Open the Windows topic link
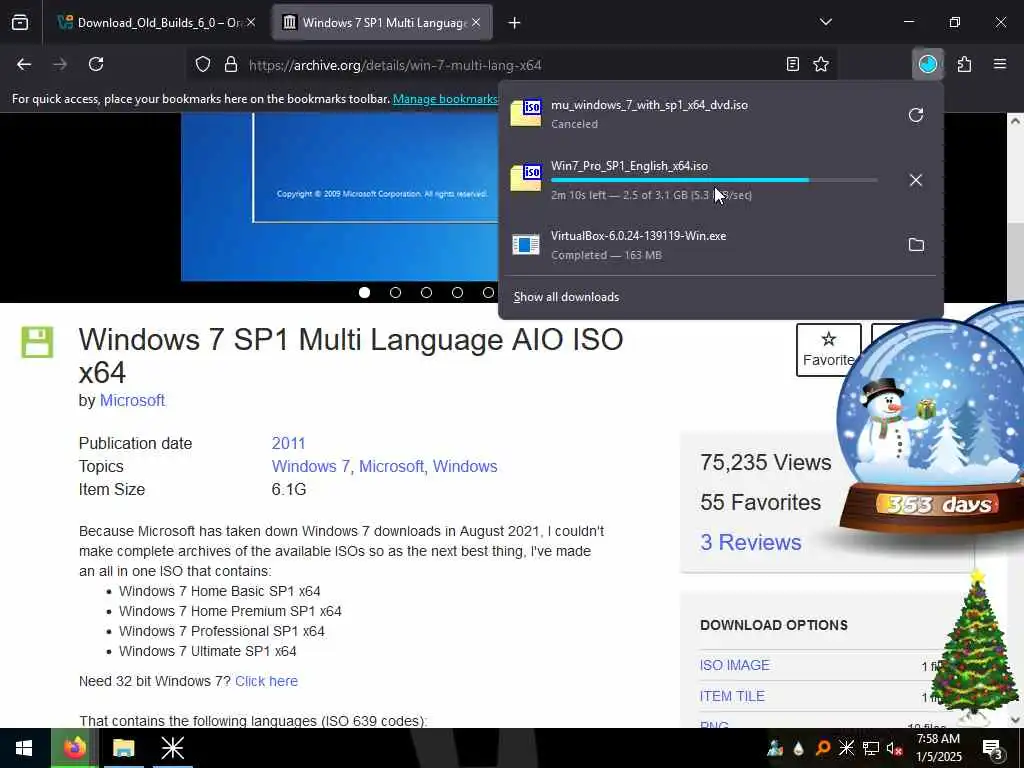The height and width of the screenshot is (768, 1024). pyautogui.click(x=465, y=466)
